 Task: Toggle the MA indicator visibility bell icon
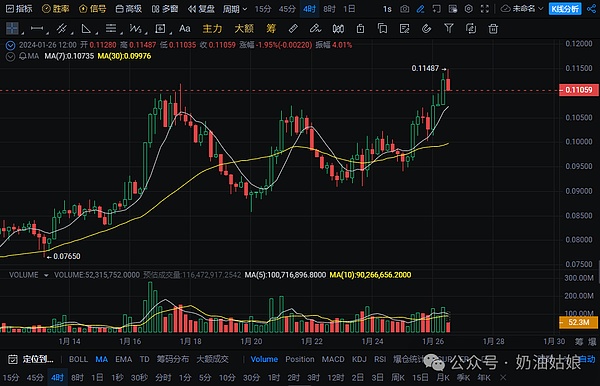coord(23,56)
